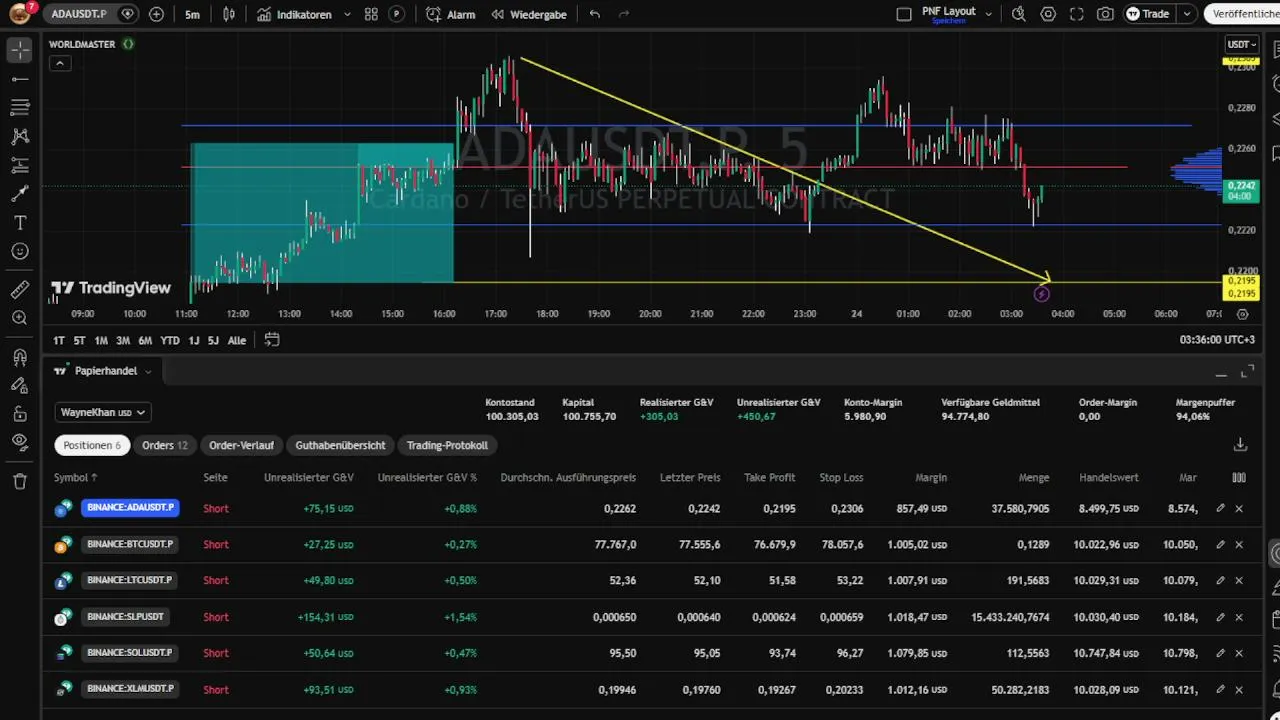This screenshot has height=720, width=1280.
Task: Toggle hide all drawings eye
Action: pos(20,442)
